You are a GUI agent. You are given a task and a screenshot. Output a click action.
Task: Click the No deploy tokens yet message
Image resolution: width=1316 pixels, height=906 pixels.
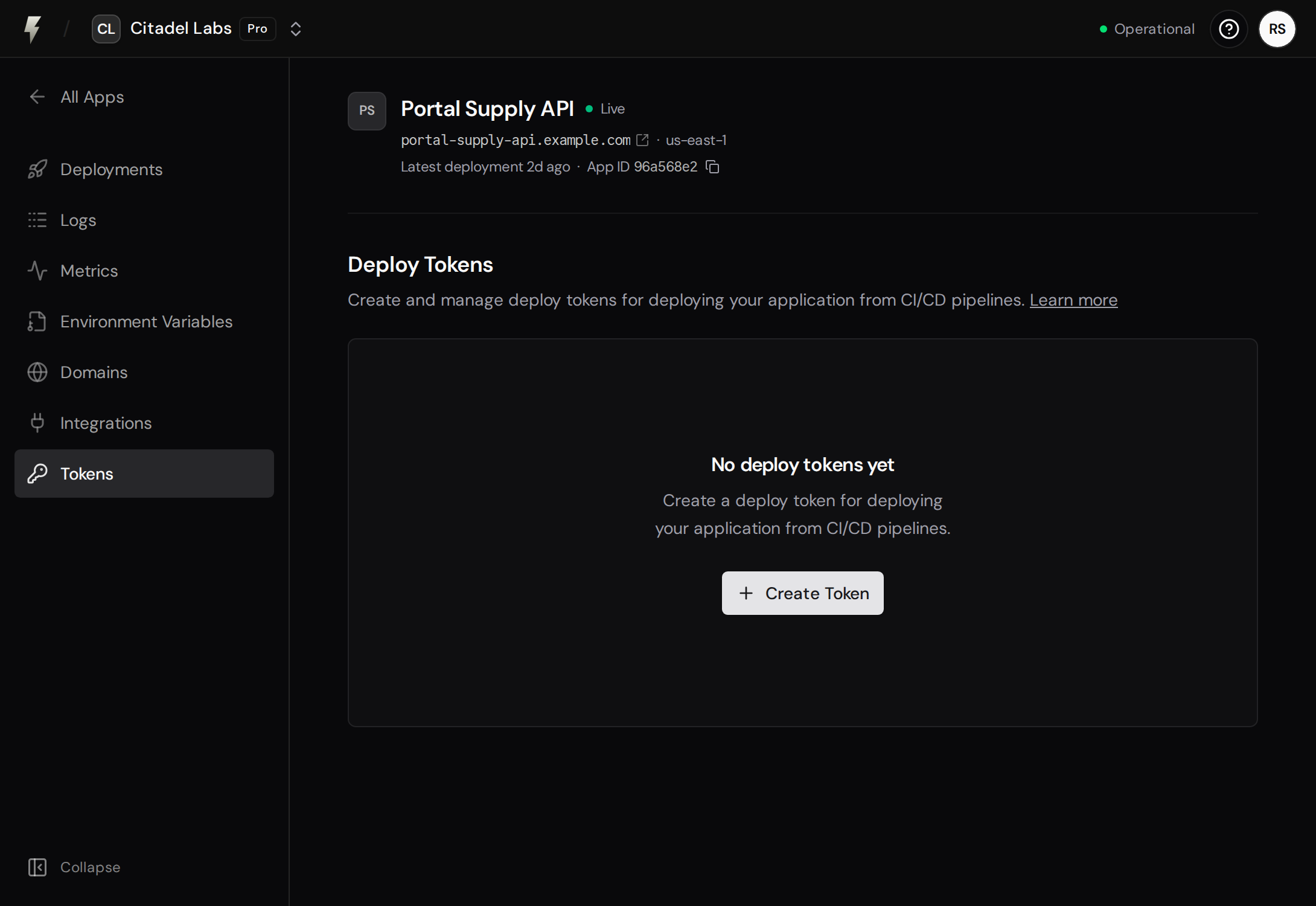pyautogui.click(x=802, y=464)
